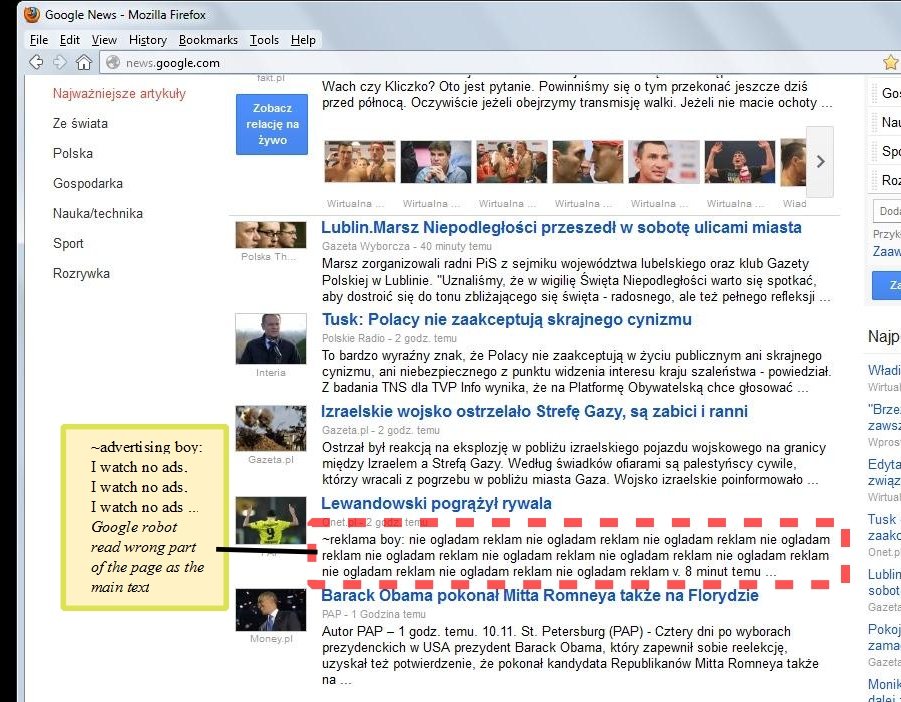Click the site globe icon in address bar

click(x=113, y=62)
